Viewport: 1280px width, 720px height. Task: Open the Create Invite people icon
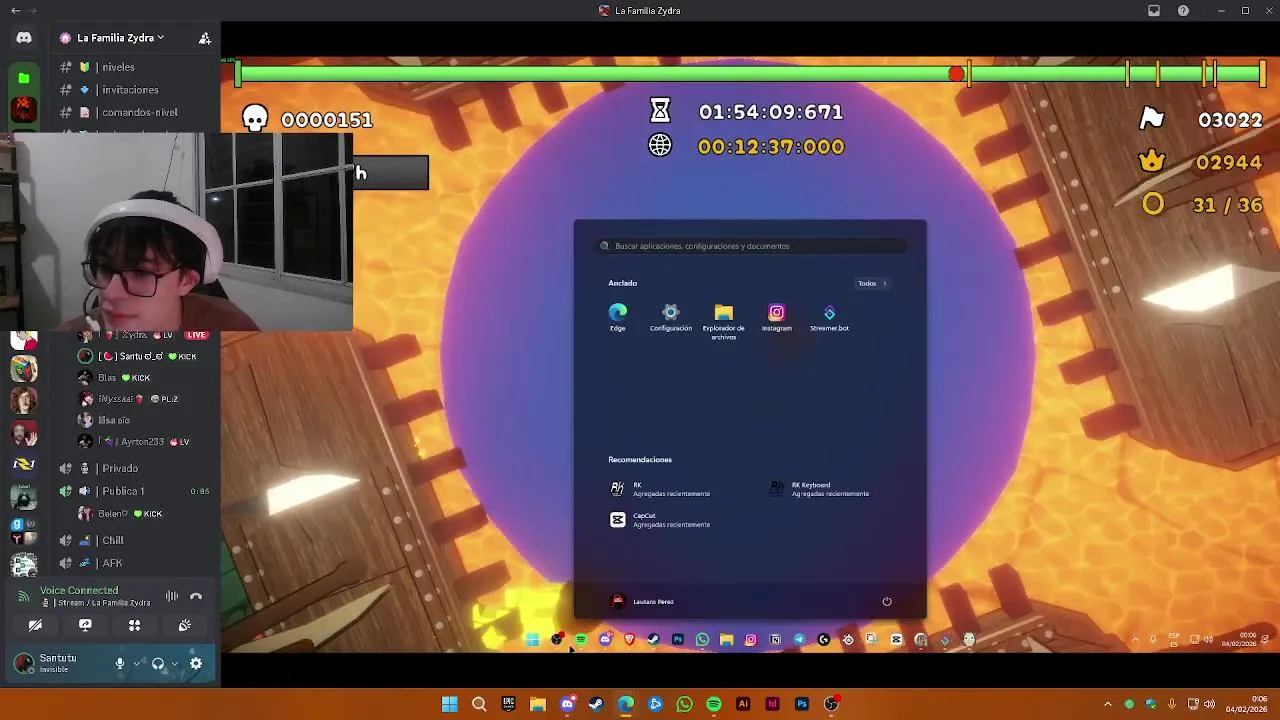(x=204, y=38)
